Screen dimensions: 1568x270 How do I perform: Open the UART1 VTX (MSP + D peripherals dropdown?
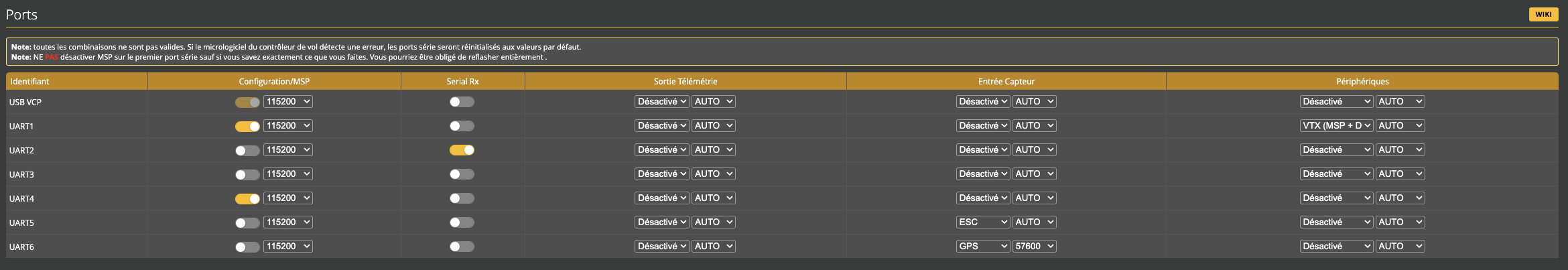[1336, 125]
